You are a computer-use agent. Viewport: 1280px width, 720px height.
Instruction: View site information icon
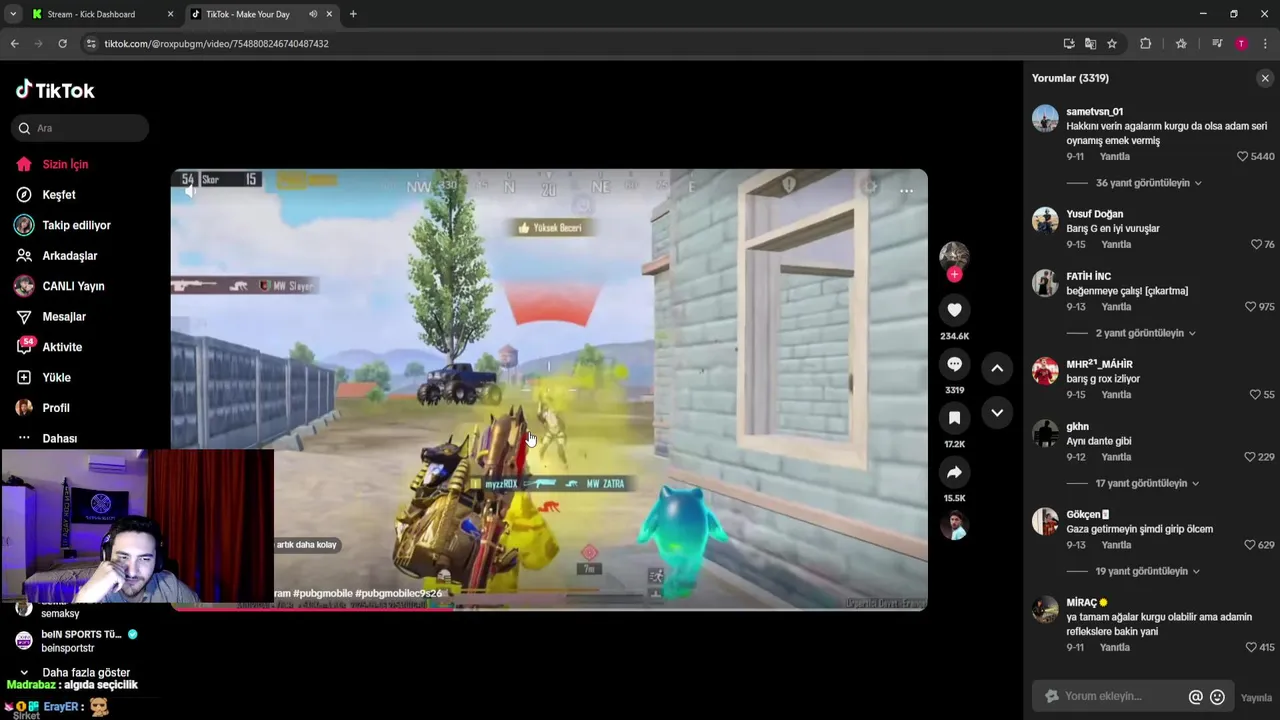point(92,44)
